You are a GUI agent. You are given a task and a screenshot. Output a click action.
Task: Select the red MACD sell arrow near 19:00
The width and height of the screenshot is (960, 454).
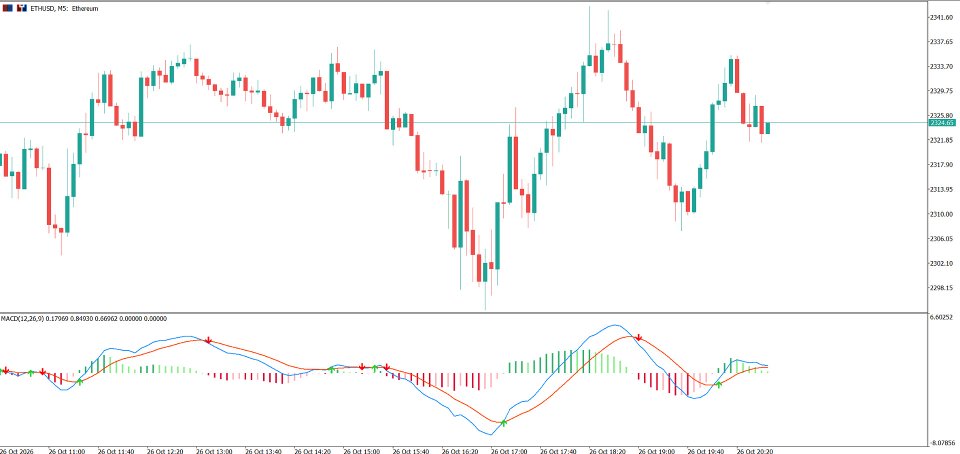coord(639,337)
